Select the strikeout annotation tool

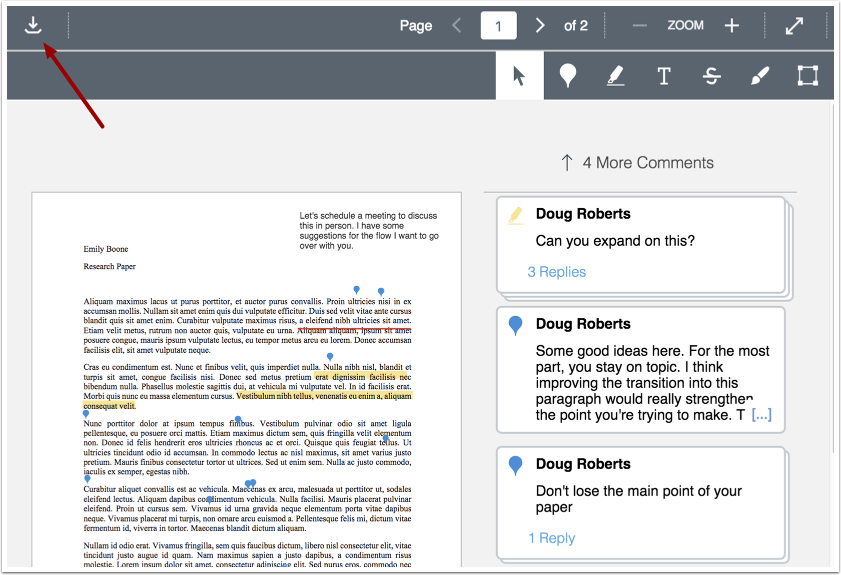tap(712, 76)
